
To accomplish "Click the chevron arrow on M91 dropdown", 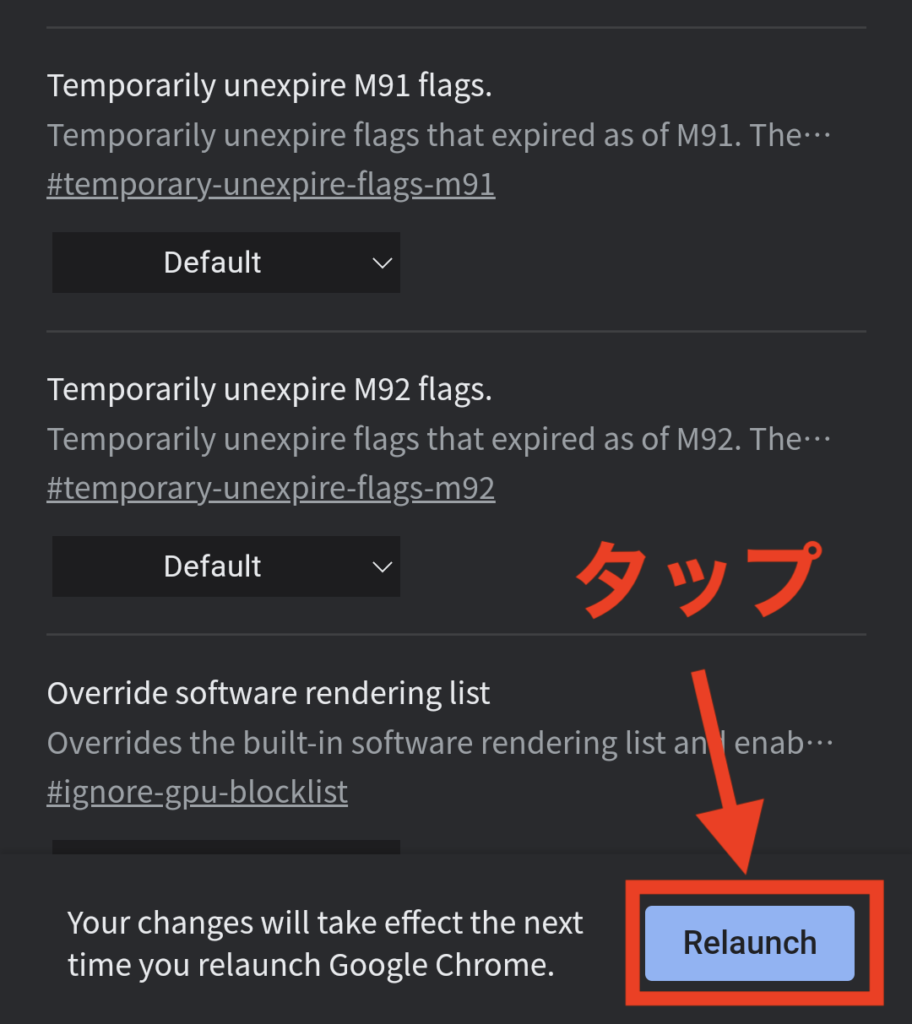I will (x=382, y=263).
